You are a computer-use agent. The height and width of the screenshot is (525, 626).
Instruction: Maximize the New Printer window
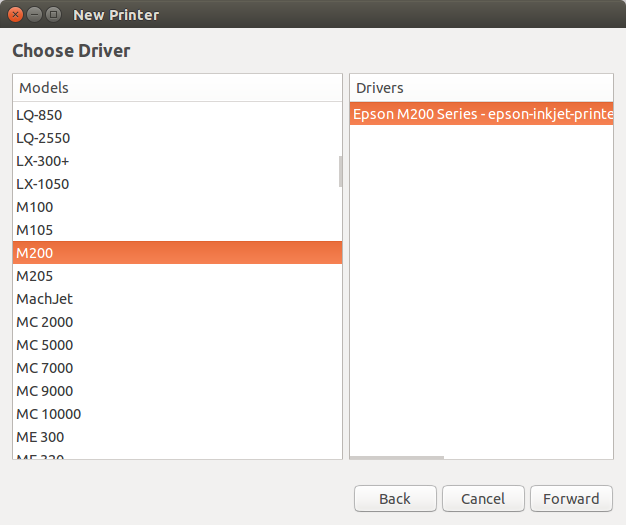click(53, 15)
